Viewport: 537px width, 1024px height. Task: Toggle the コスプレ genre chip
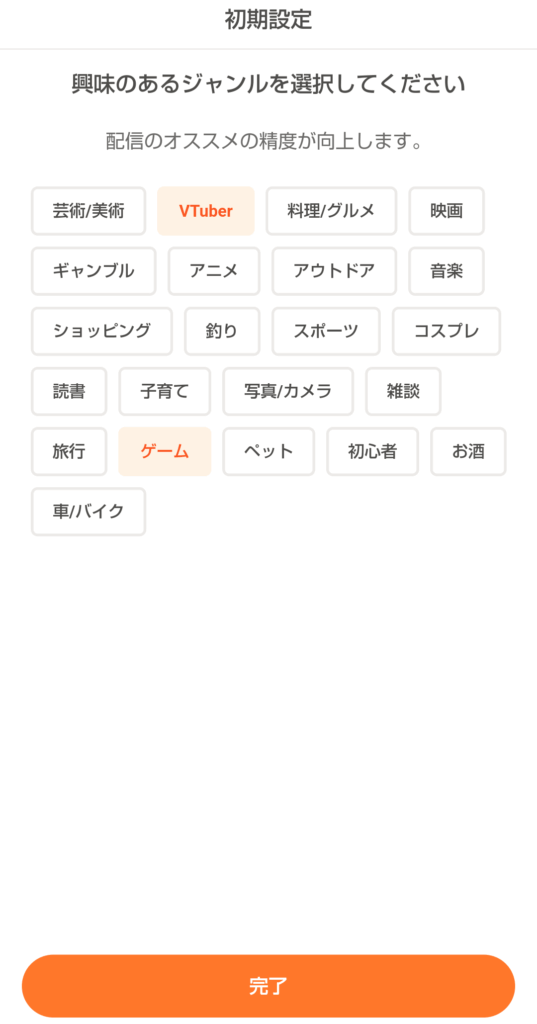(446, 331)
